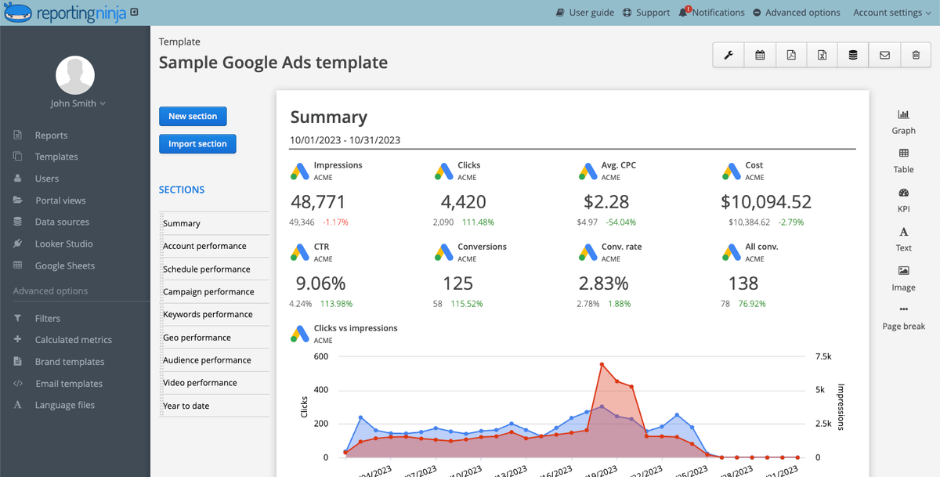Send template by email envelope icon
Screen dimensions: 940x477
[x=884, y=55]
